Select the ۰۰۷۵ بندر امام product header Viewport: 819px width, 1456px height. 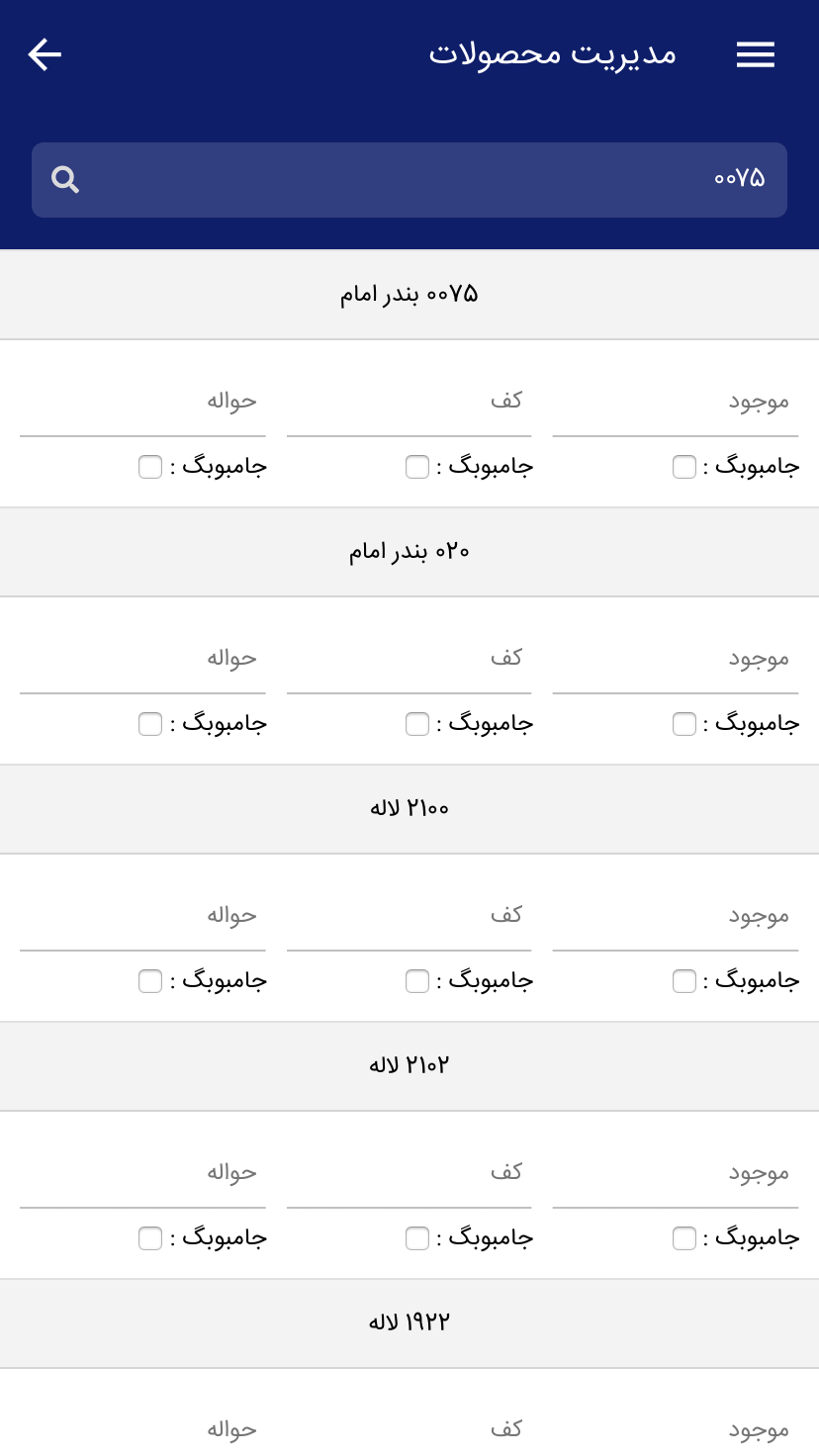tap(409, 295)
